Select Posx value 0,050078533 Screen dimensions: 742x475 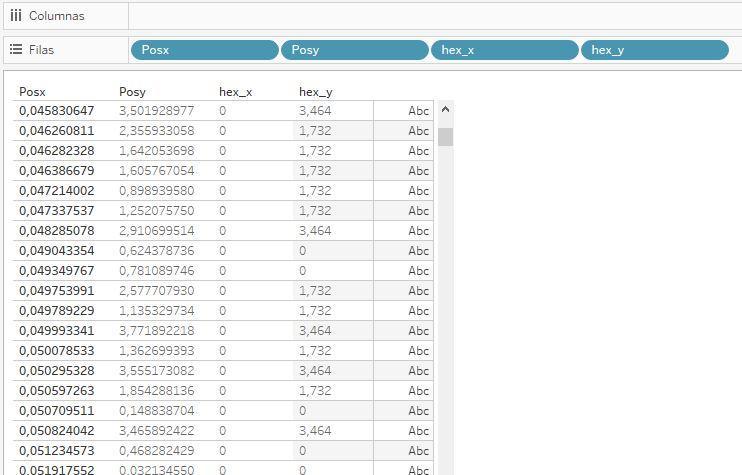(57, 351)
